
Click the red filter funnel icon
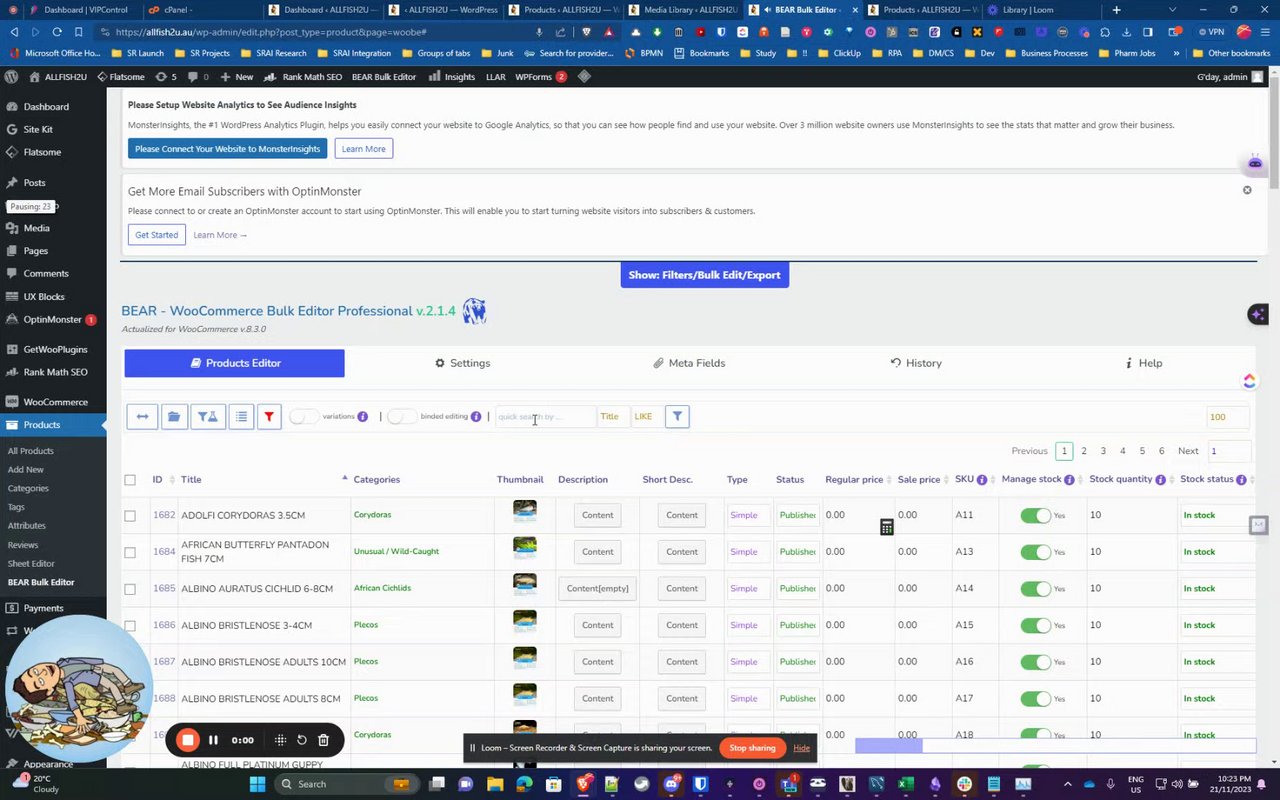click(269, 417)
